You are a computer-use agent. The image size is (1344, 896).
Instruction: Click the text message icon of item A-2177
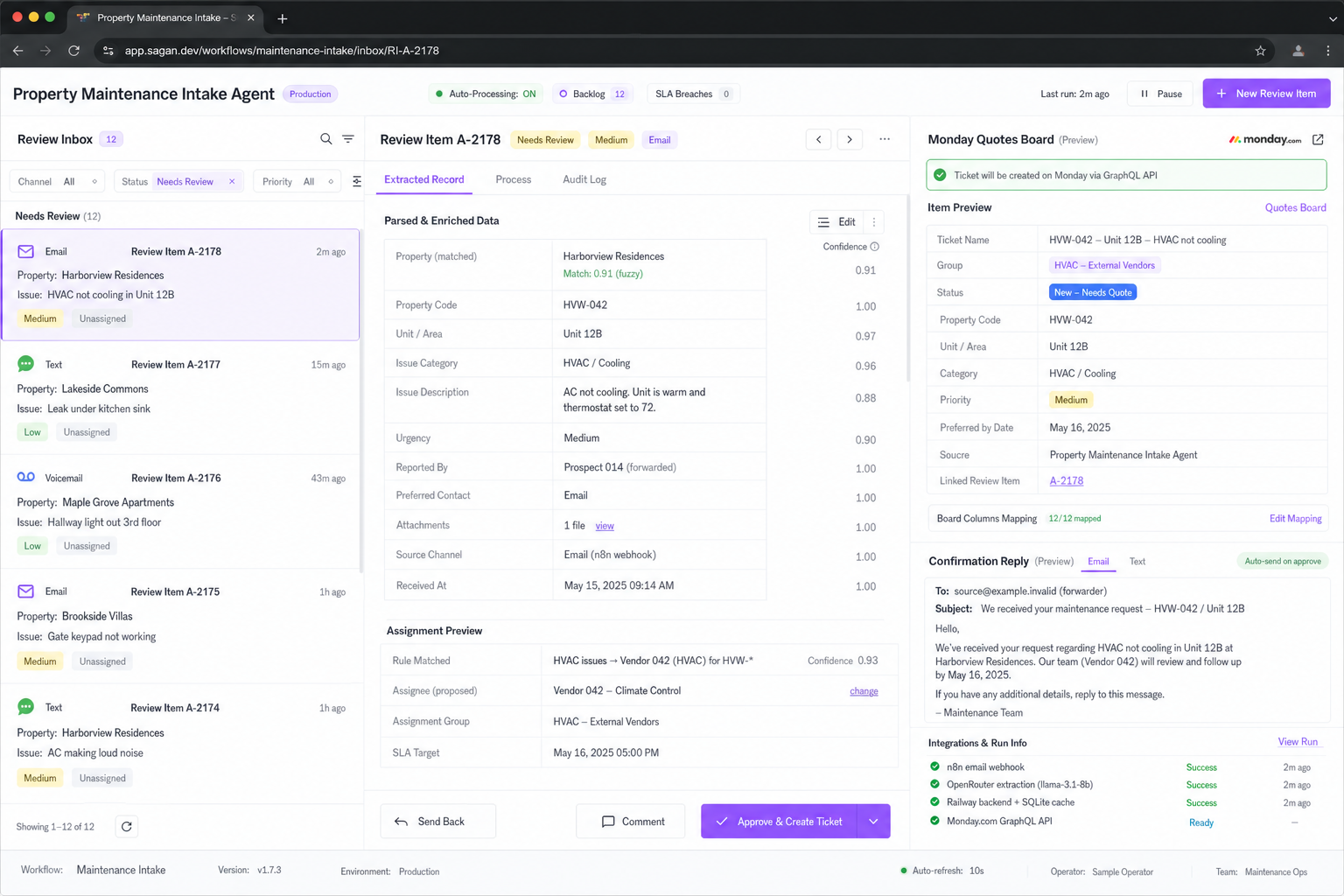click(26, 364)
